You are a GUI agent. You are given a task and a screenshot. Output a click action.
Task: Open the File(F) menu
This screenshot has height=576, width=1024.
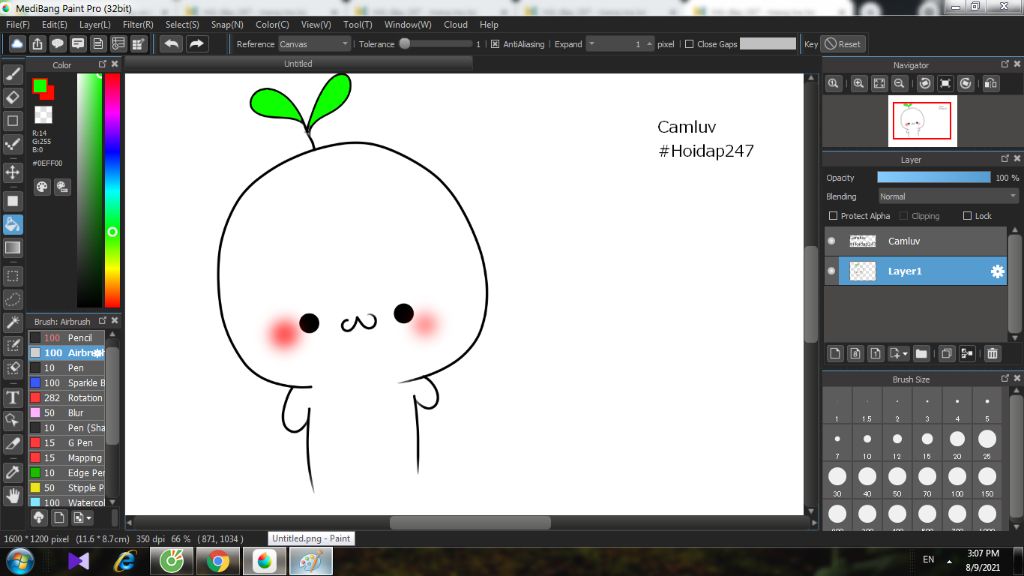[x=18, y=24]
